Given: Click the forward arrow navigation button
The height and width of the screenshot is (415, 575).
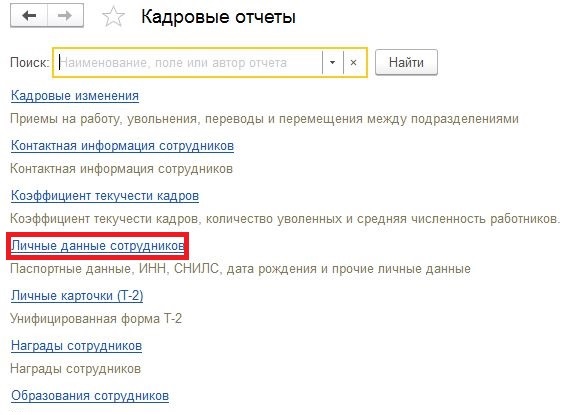Looking at the screenshot, I should point(65,16).
